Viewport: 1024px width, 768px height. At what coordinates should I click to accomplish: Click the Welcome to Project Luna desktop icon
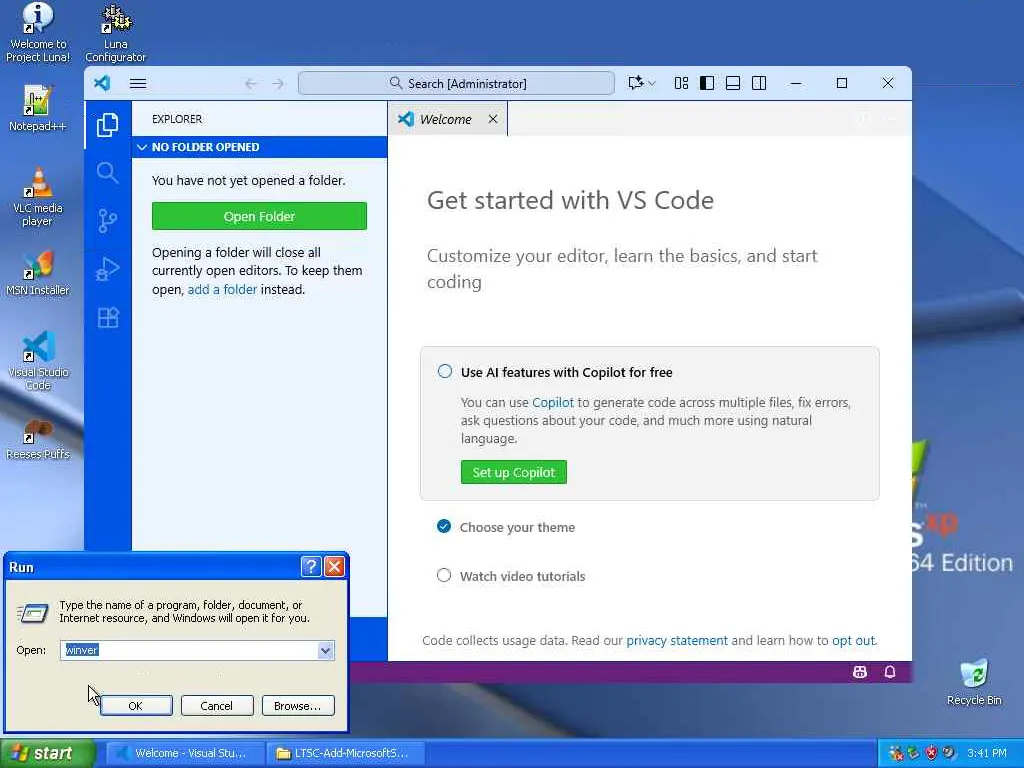coord(38,33)
